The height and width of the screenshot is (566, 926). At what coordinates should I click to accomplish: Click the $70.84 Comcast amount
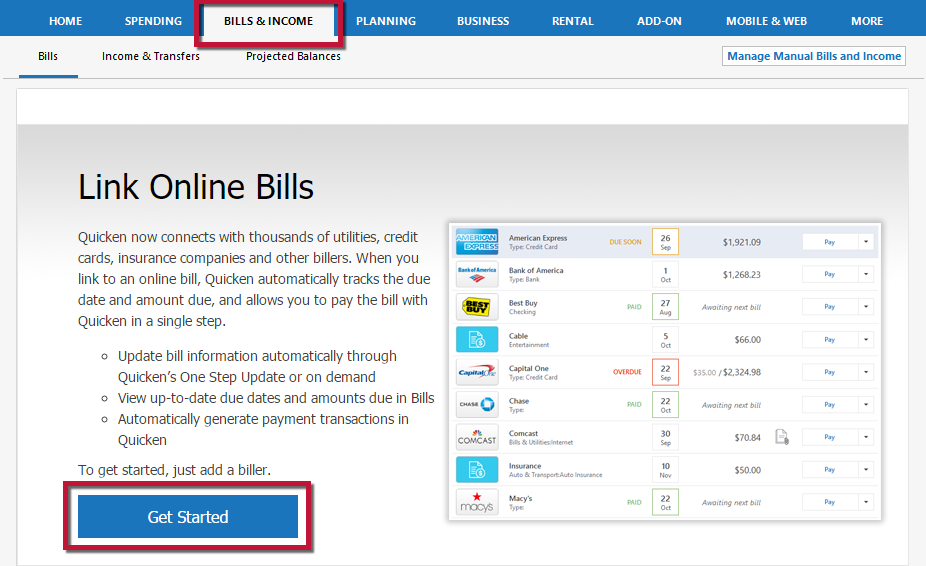(748, 438)
